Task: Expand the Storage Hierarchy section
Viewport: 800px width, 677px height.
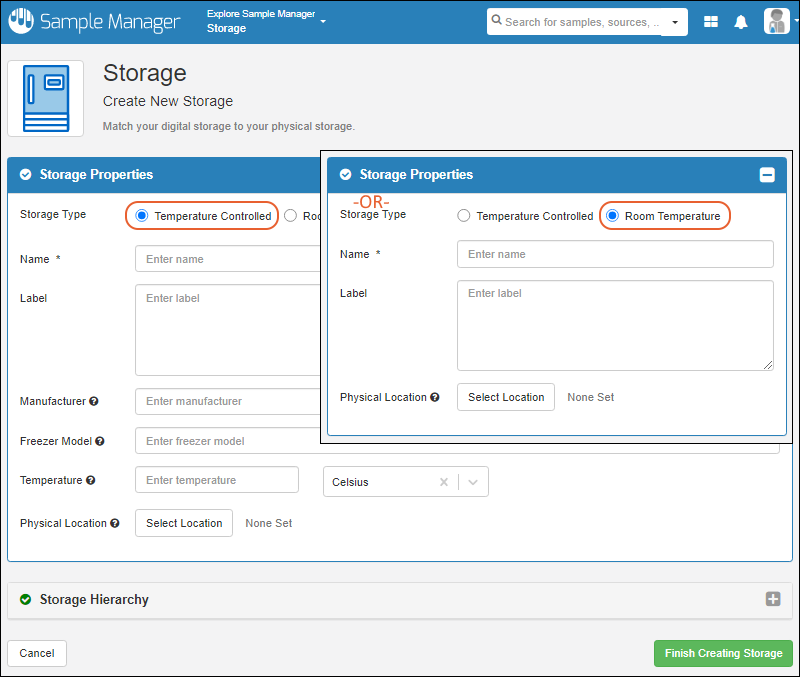Action: pyautogui.click(x=772, y=599)
